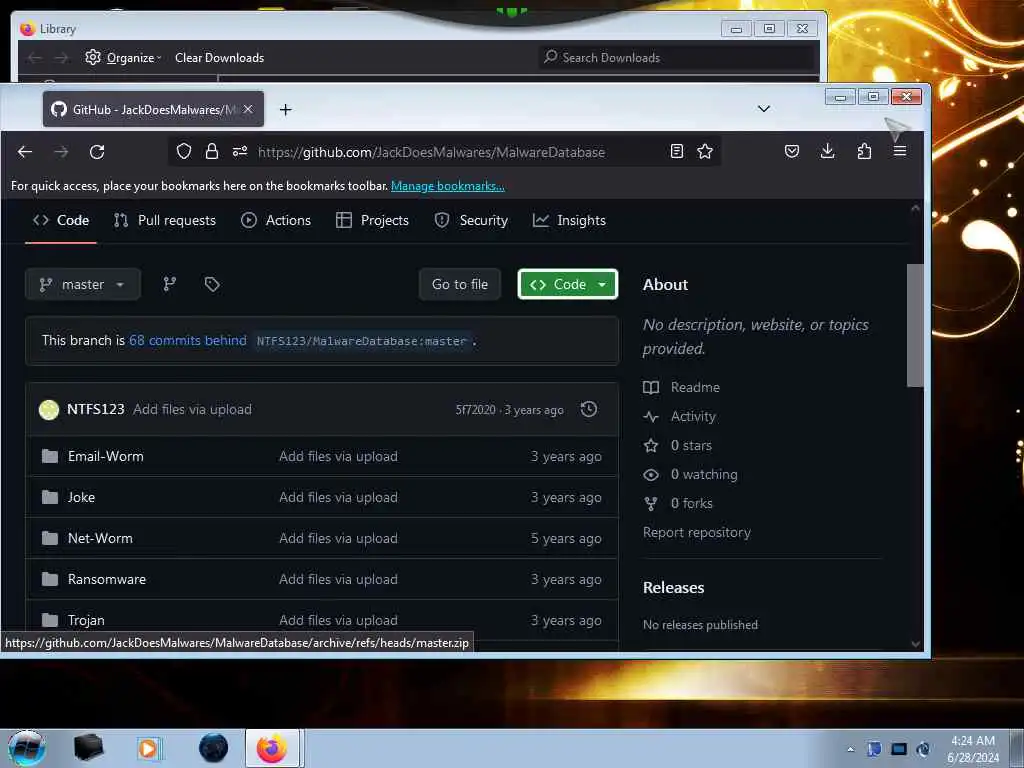Click Clear Downloads in Library window
Image resolution: width=1024 pixels, height=768 pixels.
pyautogui.click(x=219, y=57)
